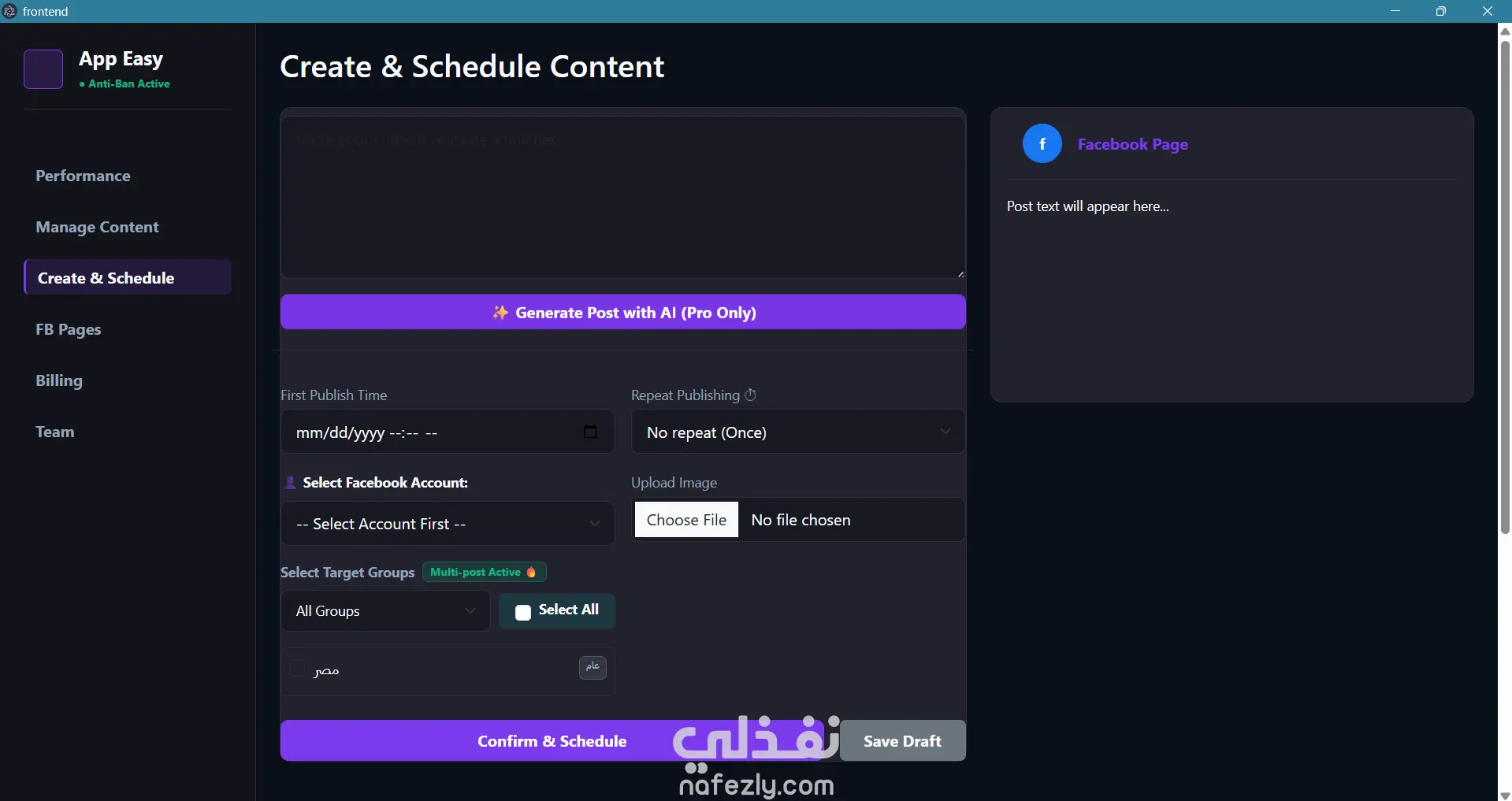Check the مصر group checkbox

tap(296, 669)
